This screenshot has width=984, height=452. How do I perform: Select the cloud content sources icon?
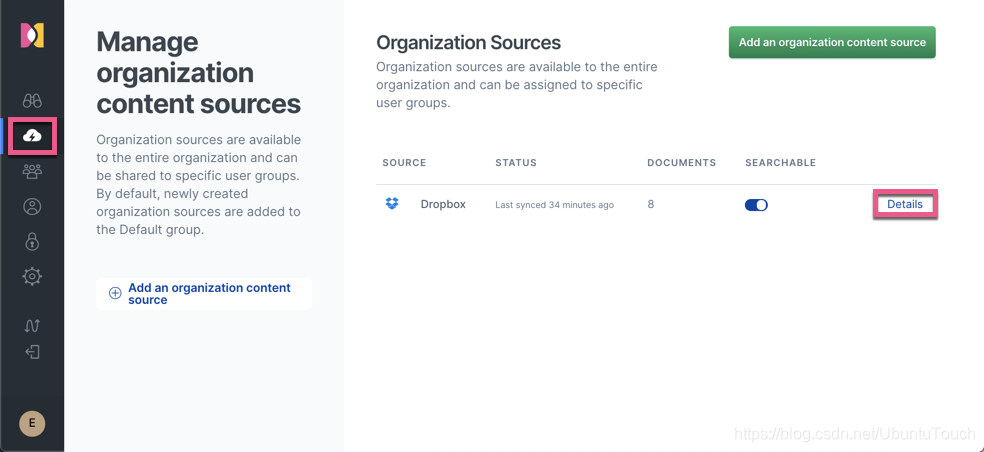[x=32, y=136]
